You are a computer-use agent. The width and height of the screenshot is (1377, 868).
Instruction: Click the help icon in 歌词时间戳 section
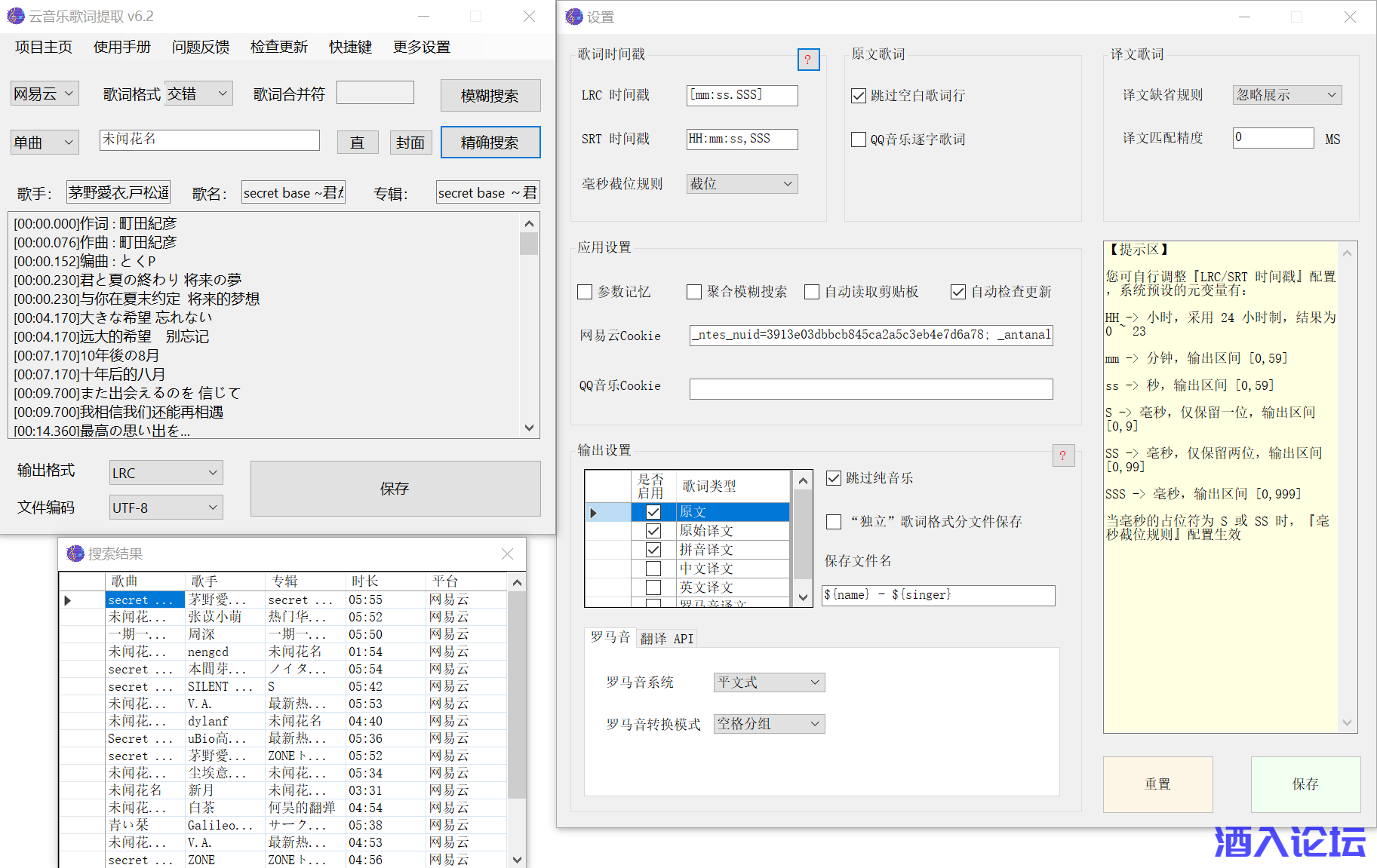(x=807, y=60)
